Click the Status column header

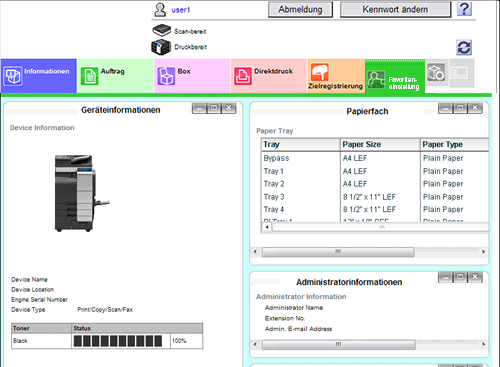click(137, 328)
